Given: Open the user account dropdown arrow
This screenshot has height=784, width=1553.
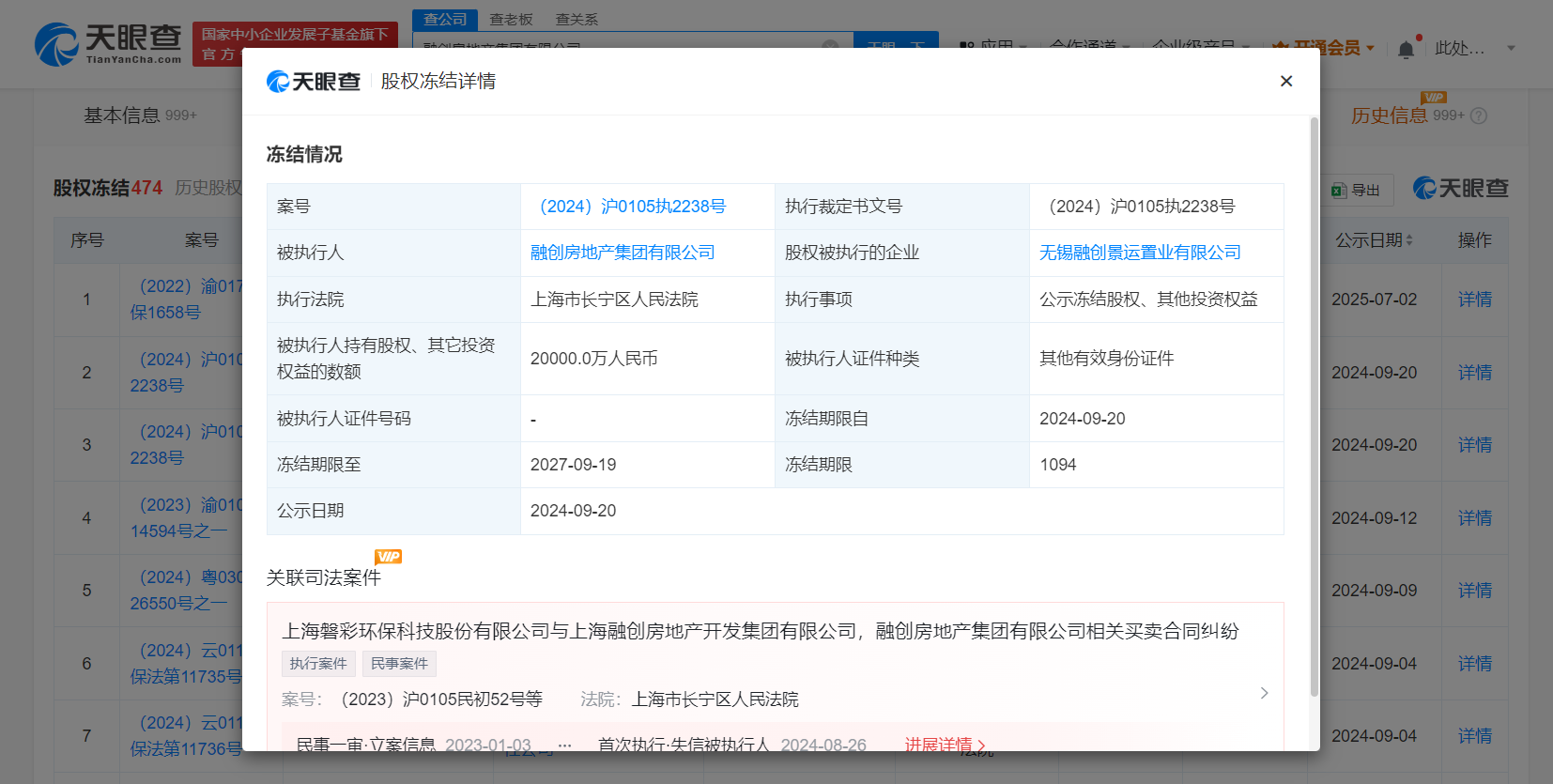Looking at the screenshot, I should (x=1511, y=48).
